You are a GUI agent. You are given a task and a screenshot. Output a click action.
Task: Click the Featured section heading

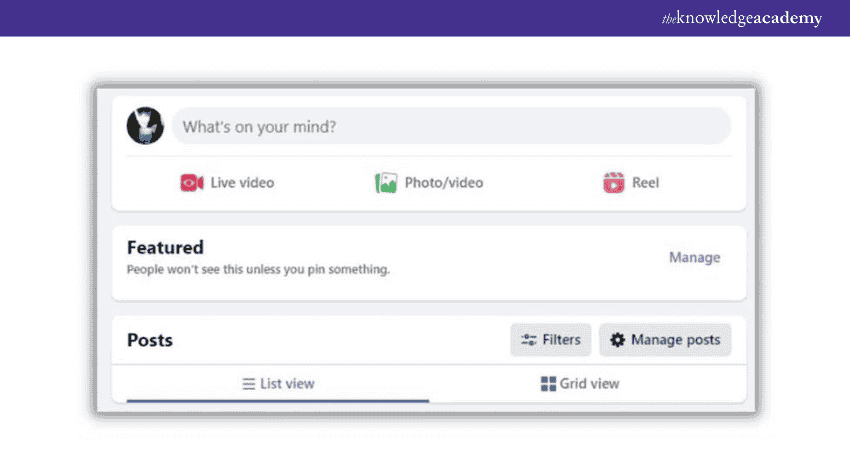tap(165, 247)
